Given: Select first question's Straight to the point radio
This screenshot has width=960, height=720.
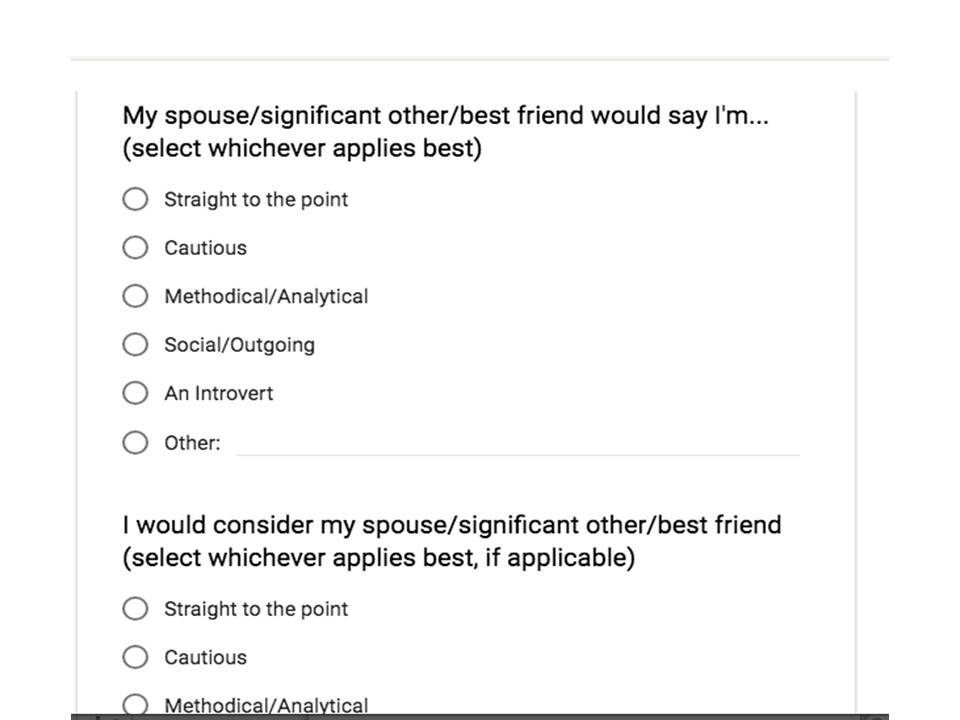Looking at the screenshot, I should point(135,199).
